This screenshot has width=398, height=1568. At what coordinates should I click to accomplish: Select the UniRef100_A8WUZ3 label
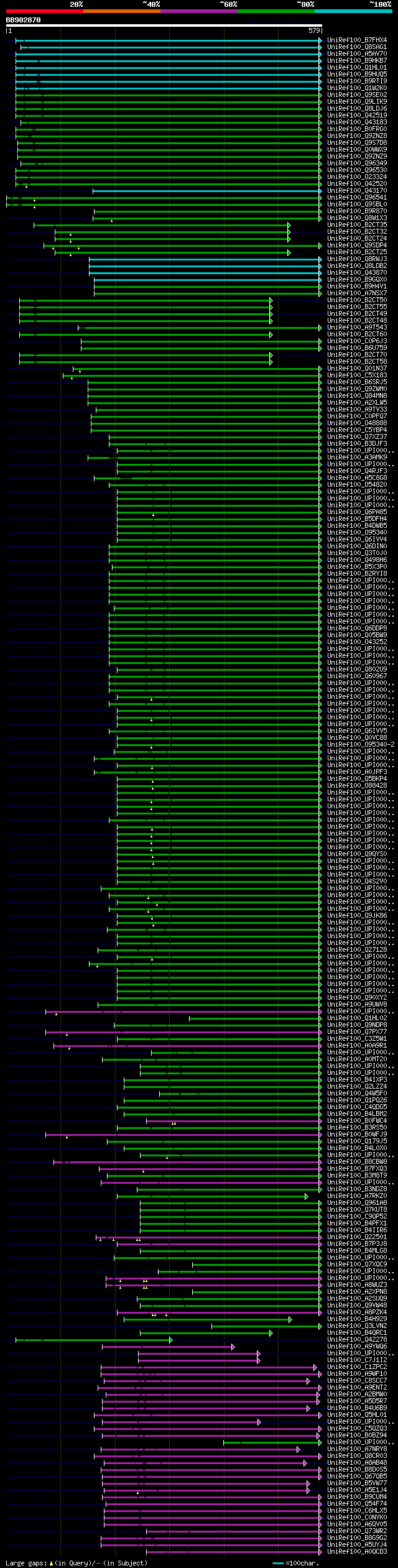tap(357, 1285)
